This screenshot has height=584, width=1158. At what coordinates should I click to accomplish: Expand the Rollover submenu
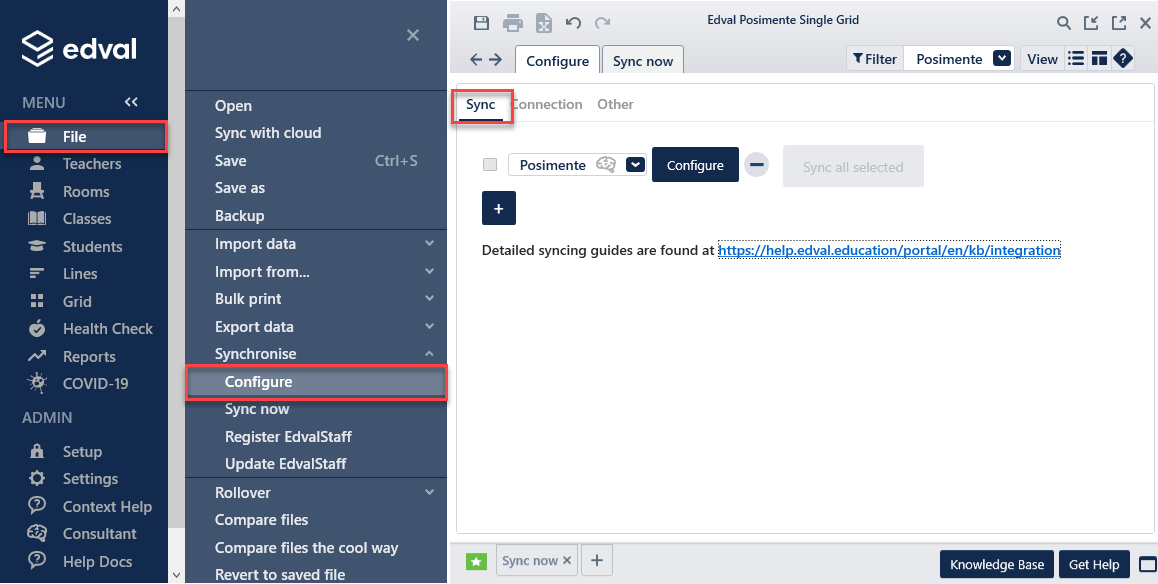coord(429,492)
